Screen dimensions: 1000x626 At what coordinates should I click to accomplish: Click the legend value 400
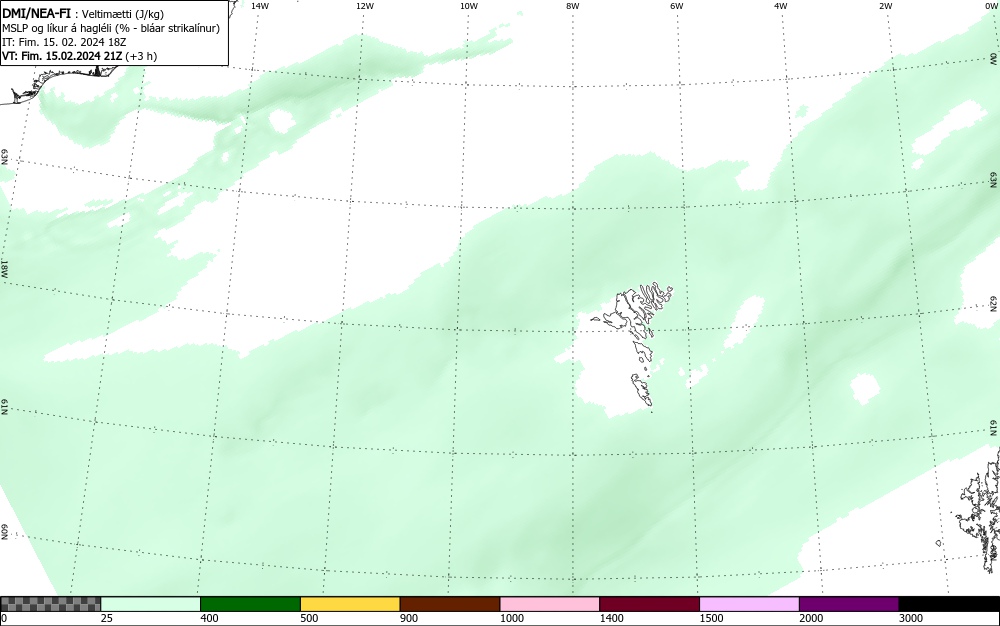click(209, 618)
